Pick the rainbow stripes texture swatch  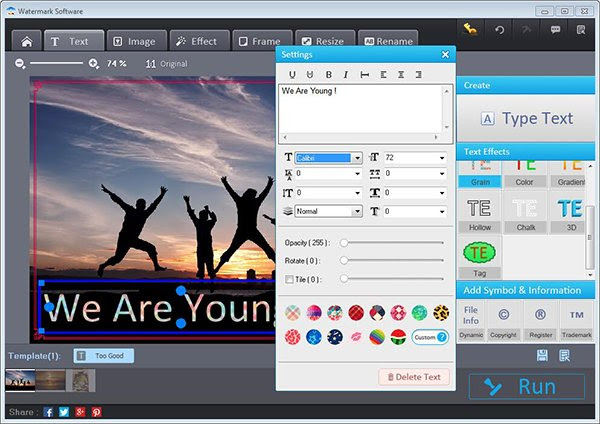tap(377, 337)
